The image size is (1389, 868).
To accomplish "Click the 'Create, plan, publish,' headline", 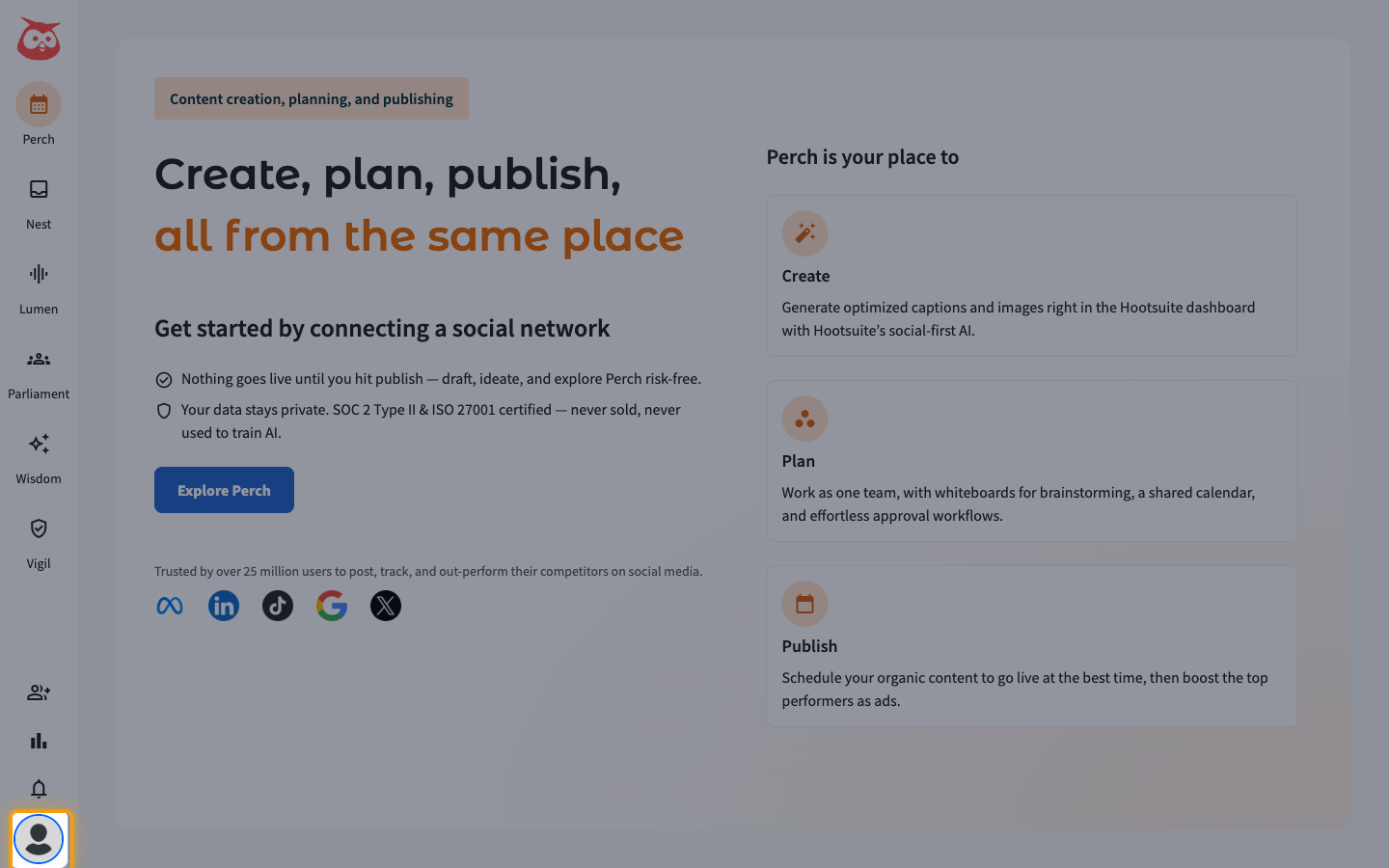I will tap(388, 175).
